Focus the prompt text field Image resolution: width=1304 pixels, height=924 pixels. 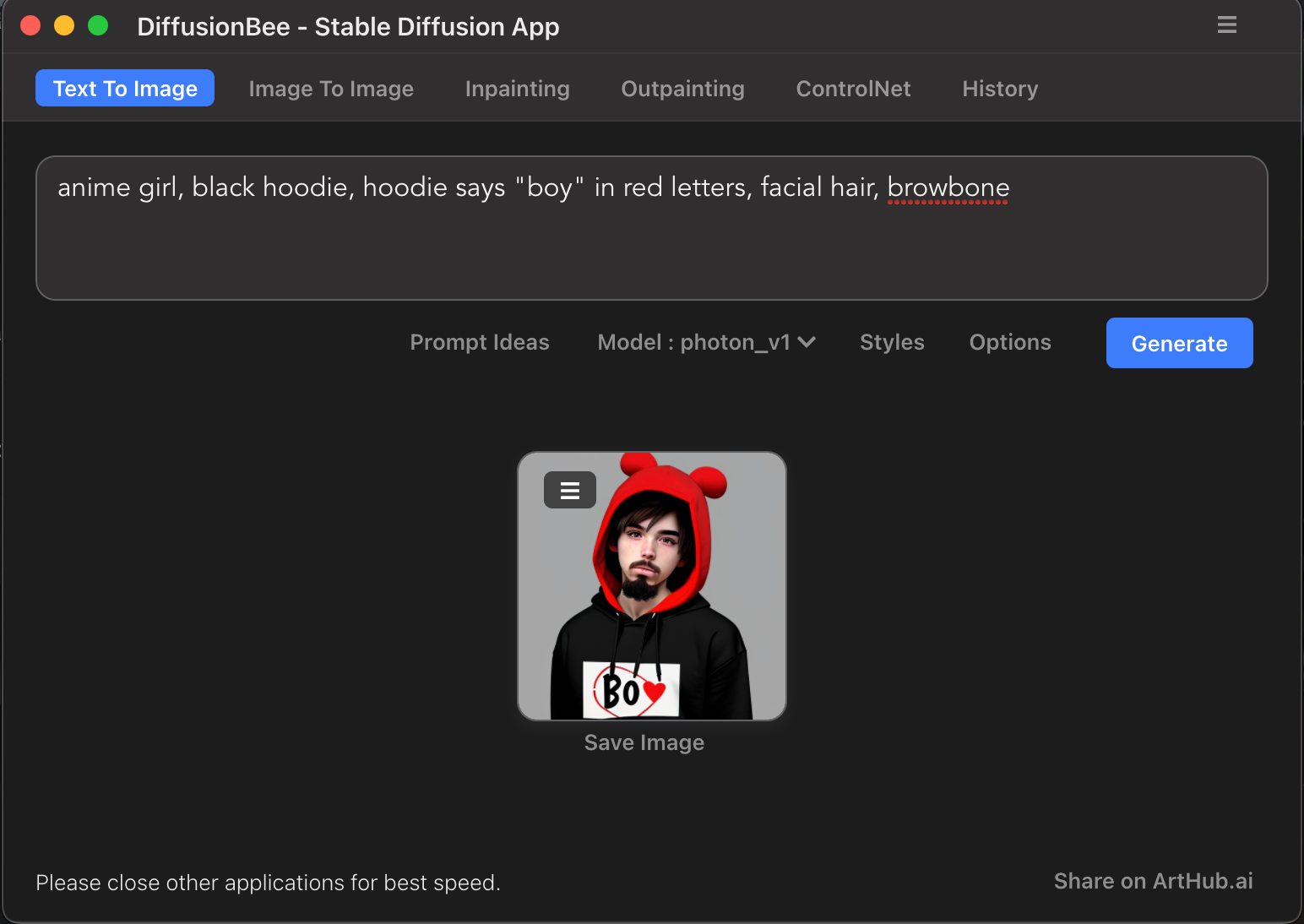[651, 228]
